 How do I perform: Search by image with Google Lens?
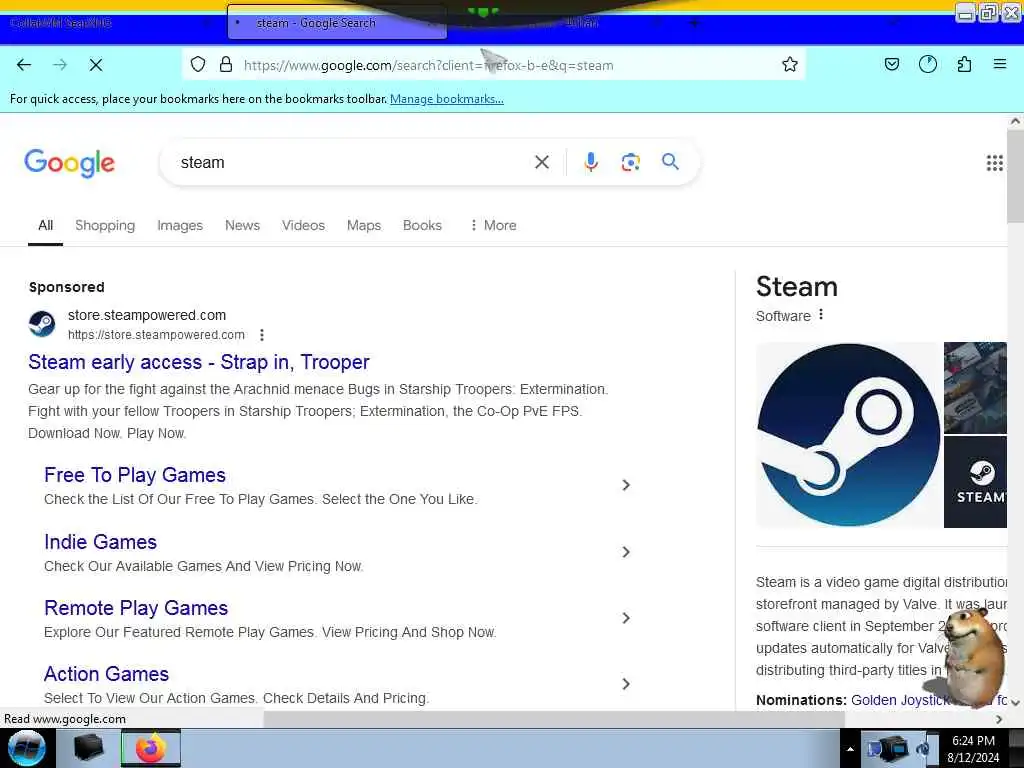click(630, 162)
